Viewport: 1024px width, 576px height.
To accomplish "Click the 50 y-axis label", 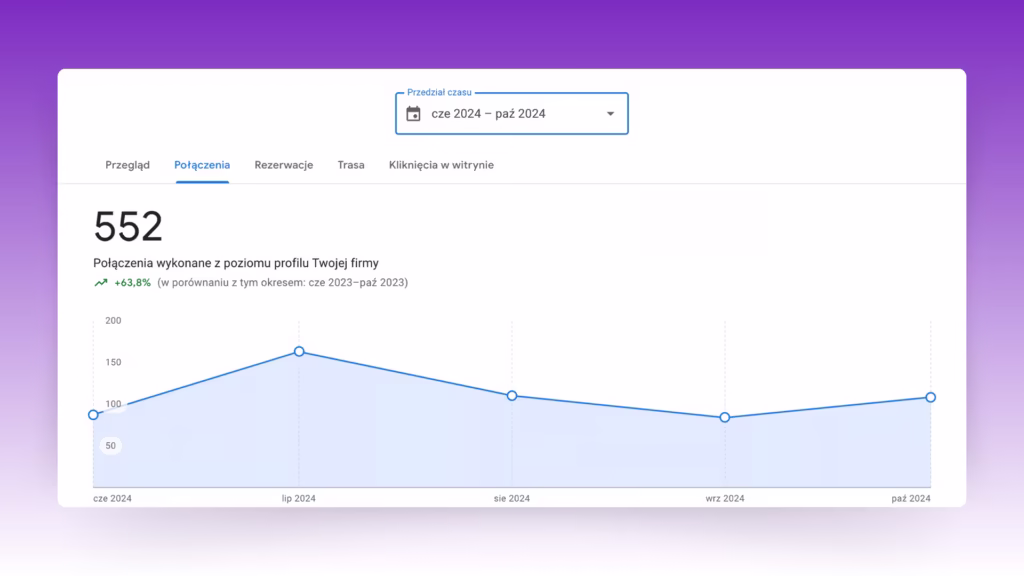I will click(110, 446).
